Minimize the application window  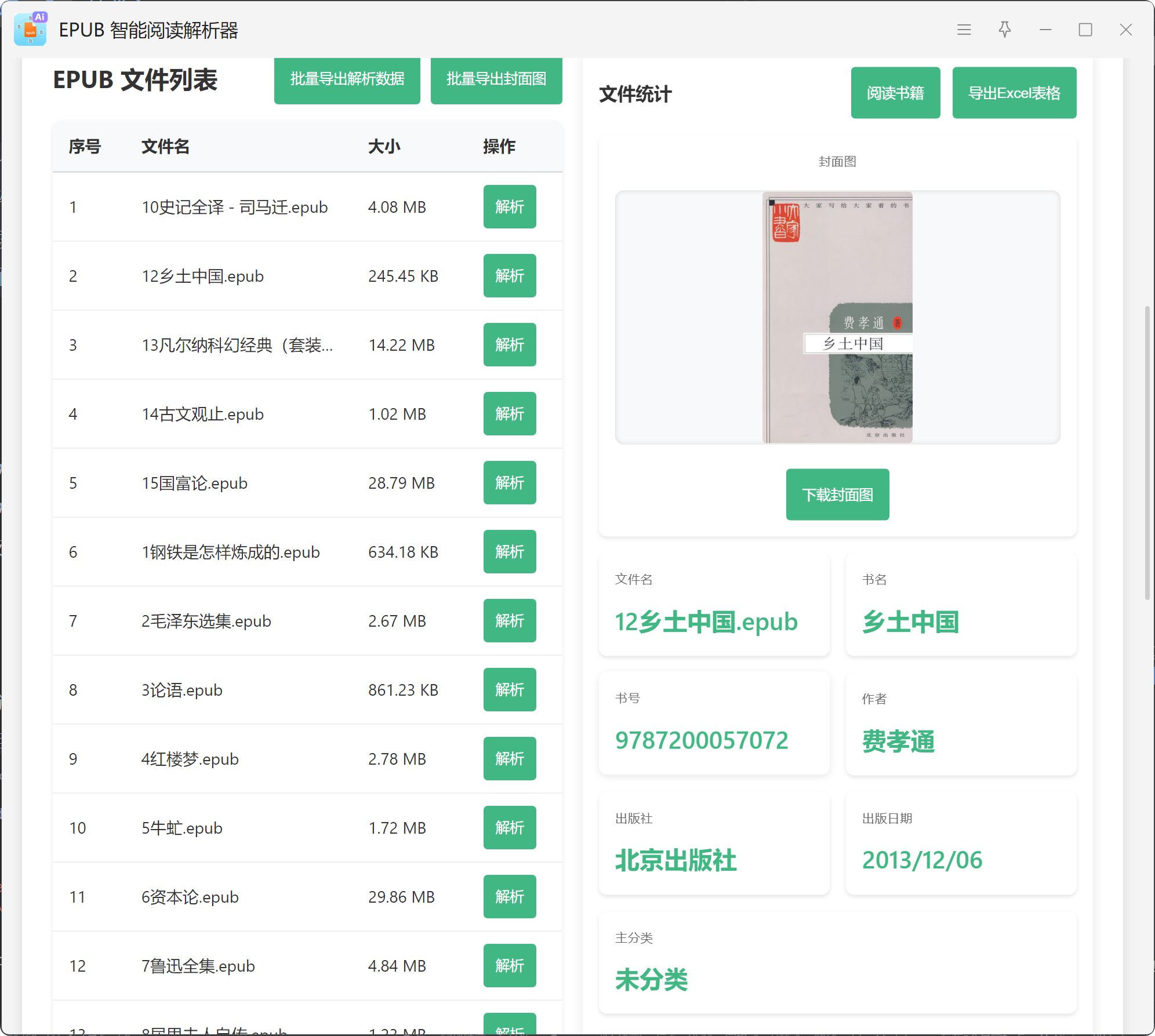pyautogui.click(x=1045, y=30)
